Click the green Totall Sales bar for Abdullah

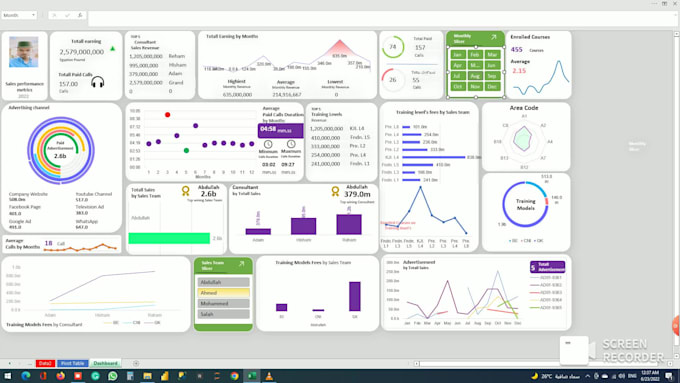[x=169, y=238]
